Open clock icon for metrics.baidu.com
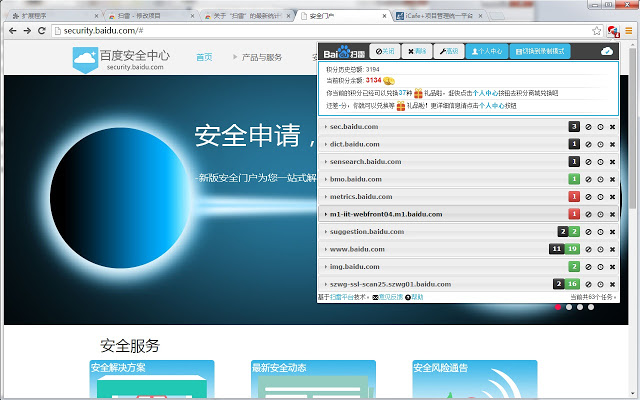Viewport: 640px width, 400px height. [600, 197]
